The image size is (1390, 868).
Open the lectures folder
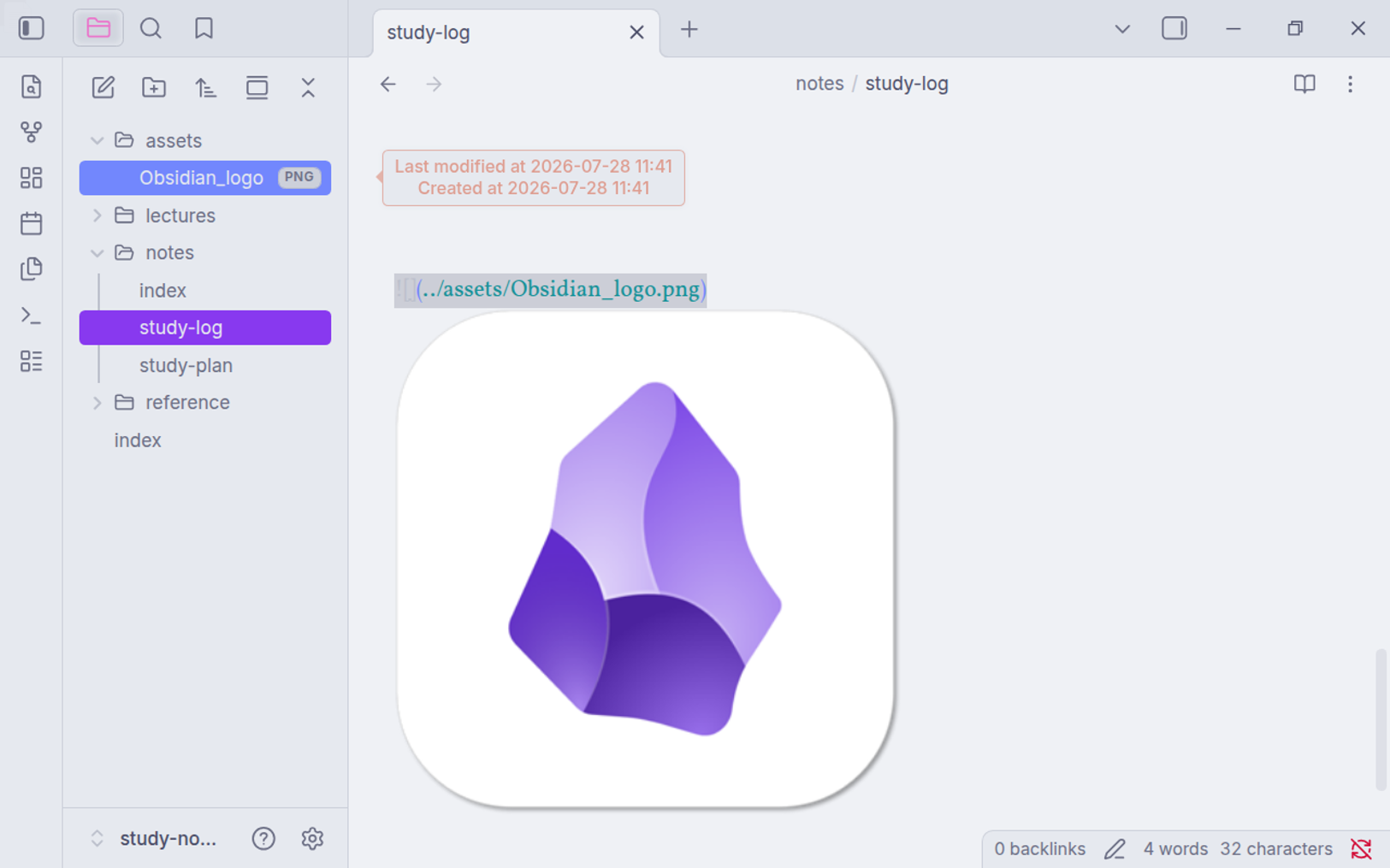tap(205, 216)
